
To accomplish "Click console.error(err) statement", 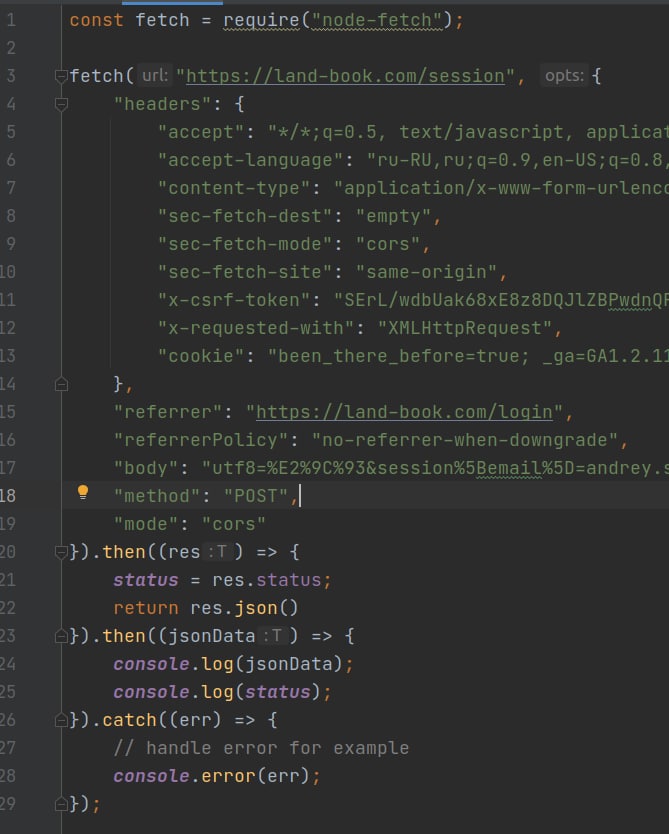I will pos(216,776).
